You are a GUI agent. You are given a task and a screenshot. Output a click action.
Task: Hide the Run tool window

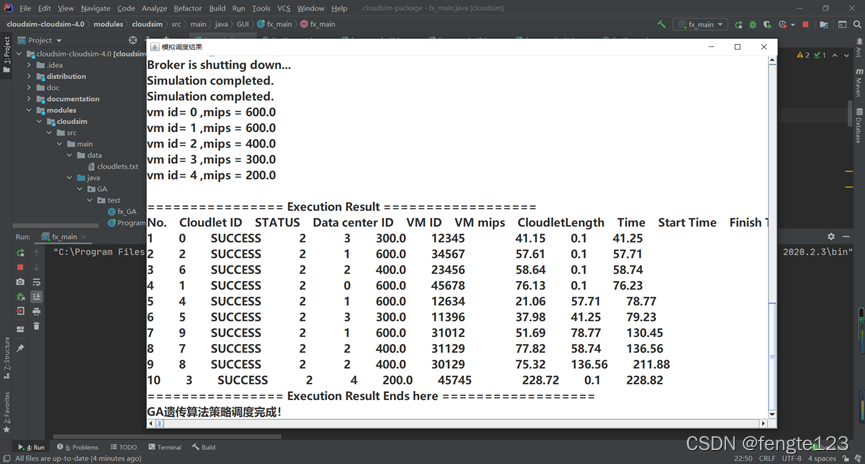846,236
